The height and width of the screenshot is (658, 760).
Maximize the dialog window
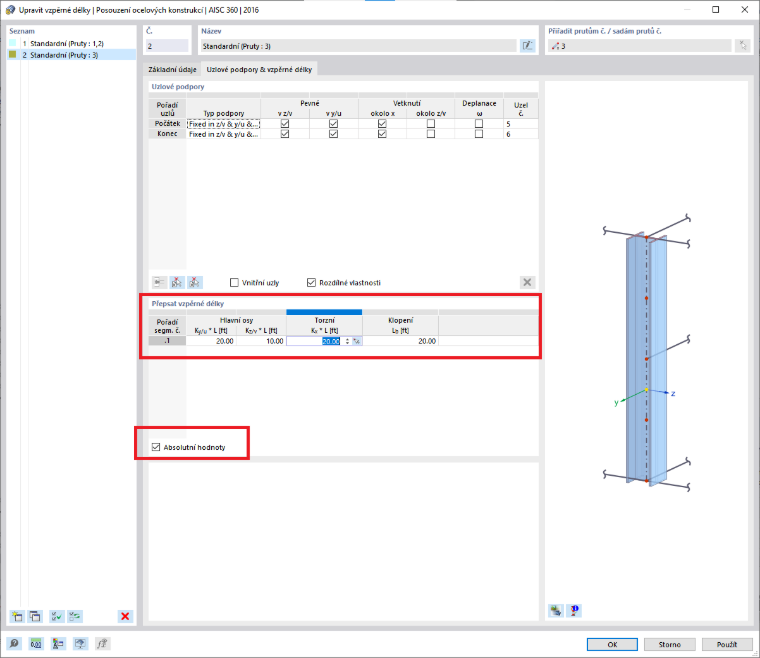(715, 10)
